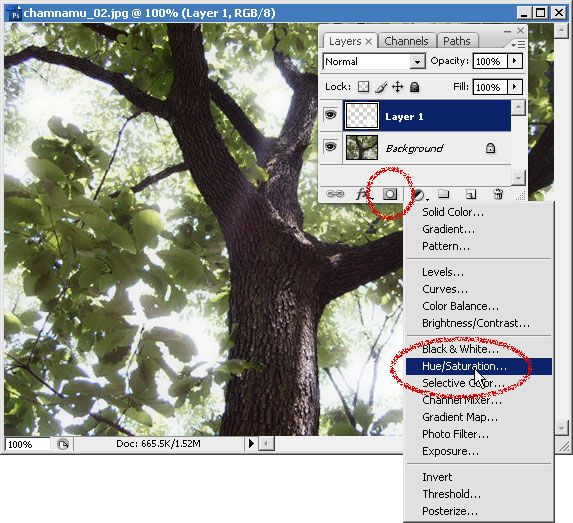The height and width of the screenshot is (523, 573).
Task: Edit the zoom percentage field
Action: click(28, 444)
